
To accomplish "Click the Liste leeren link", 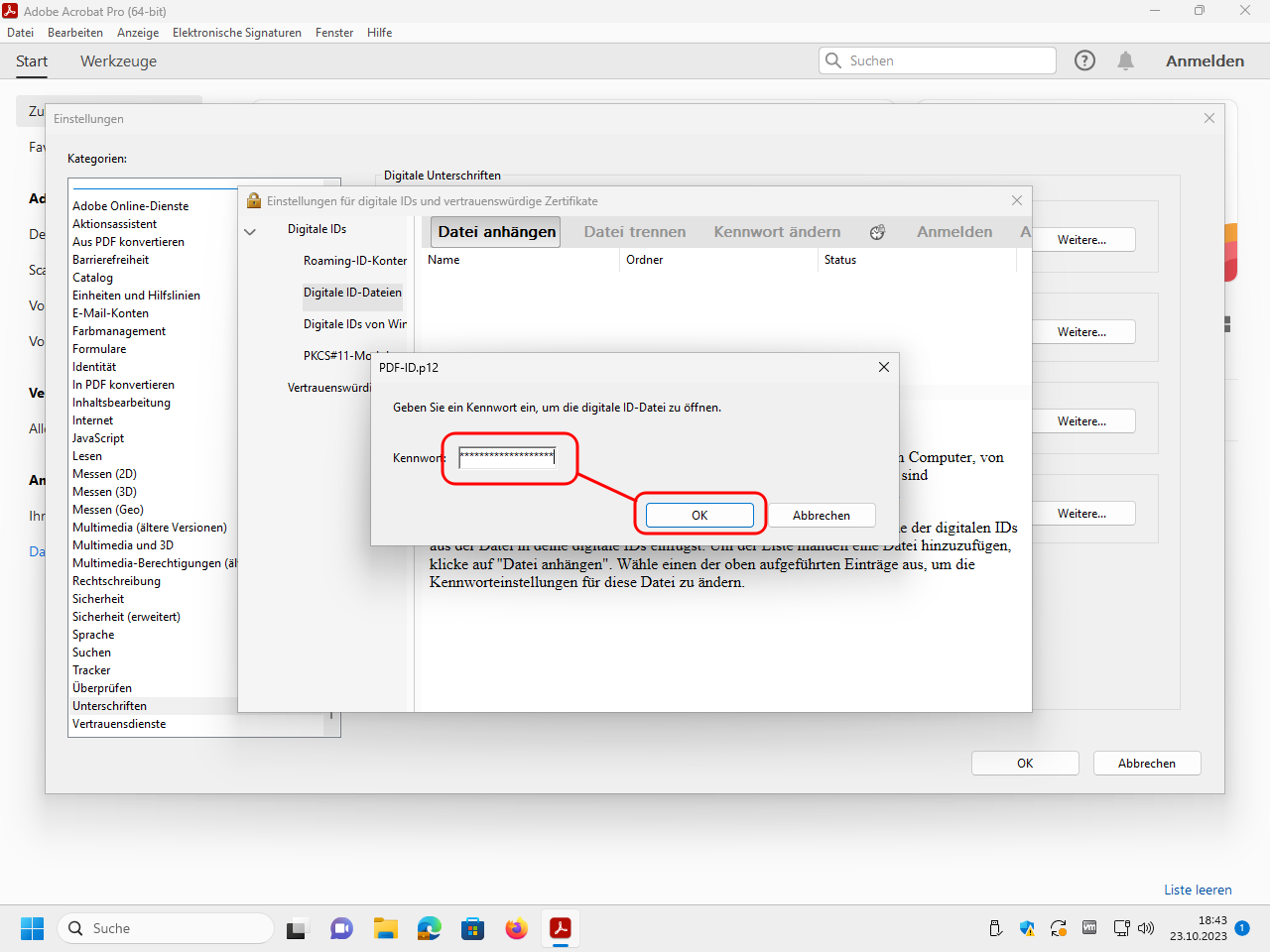I will [x=1198, y=890].
